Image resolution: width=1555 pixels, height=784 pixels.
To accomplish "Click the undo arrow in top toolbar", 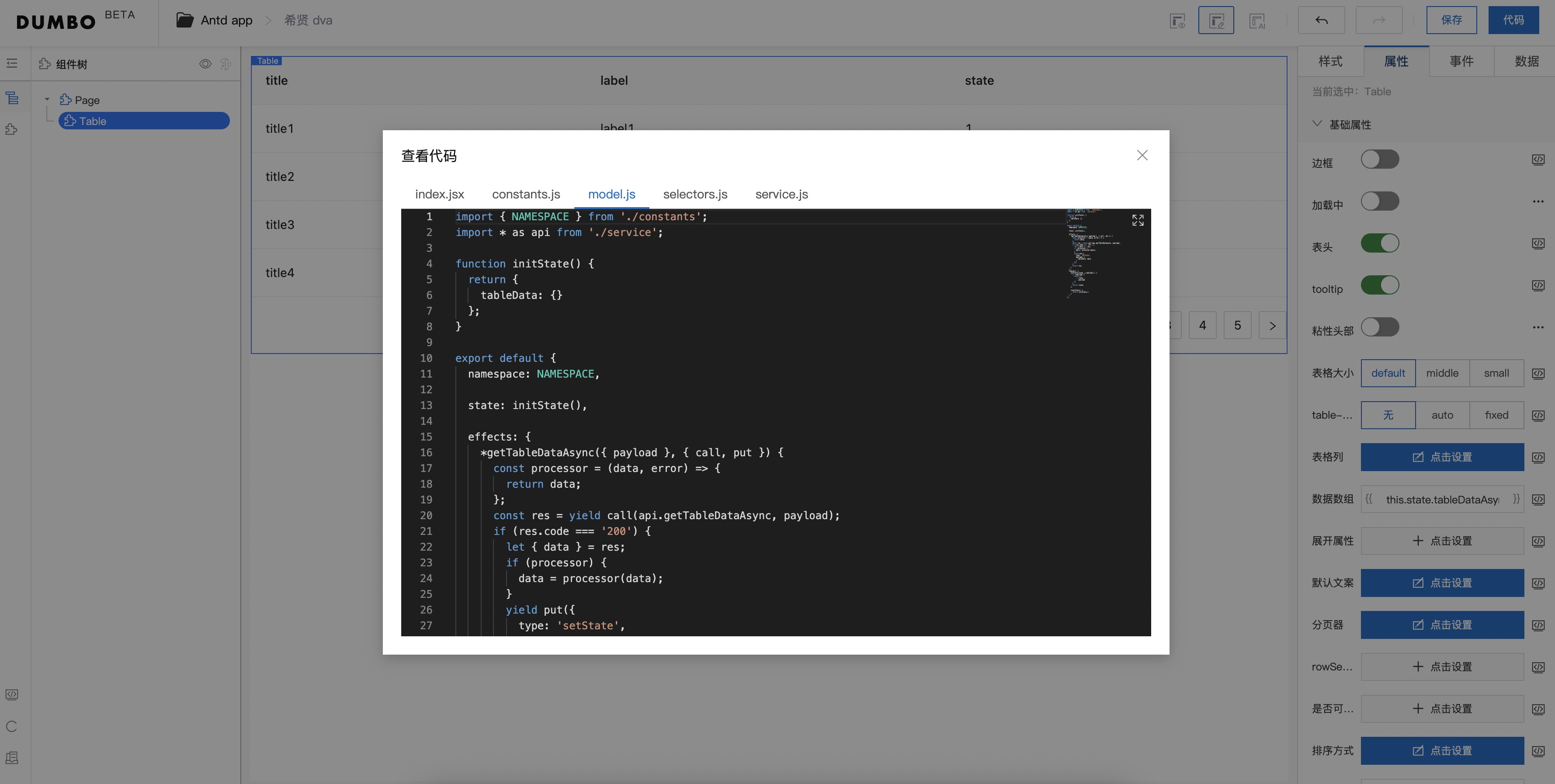I will tap(1321, 21).
